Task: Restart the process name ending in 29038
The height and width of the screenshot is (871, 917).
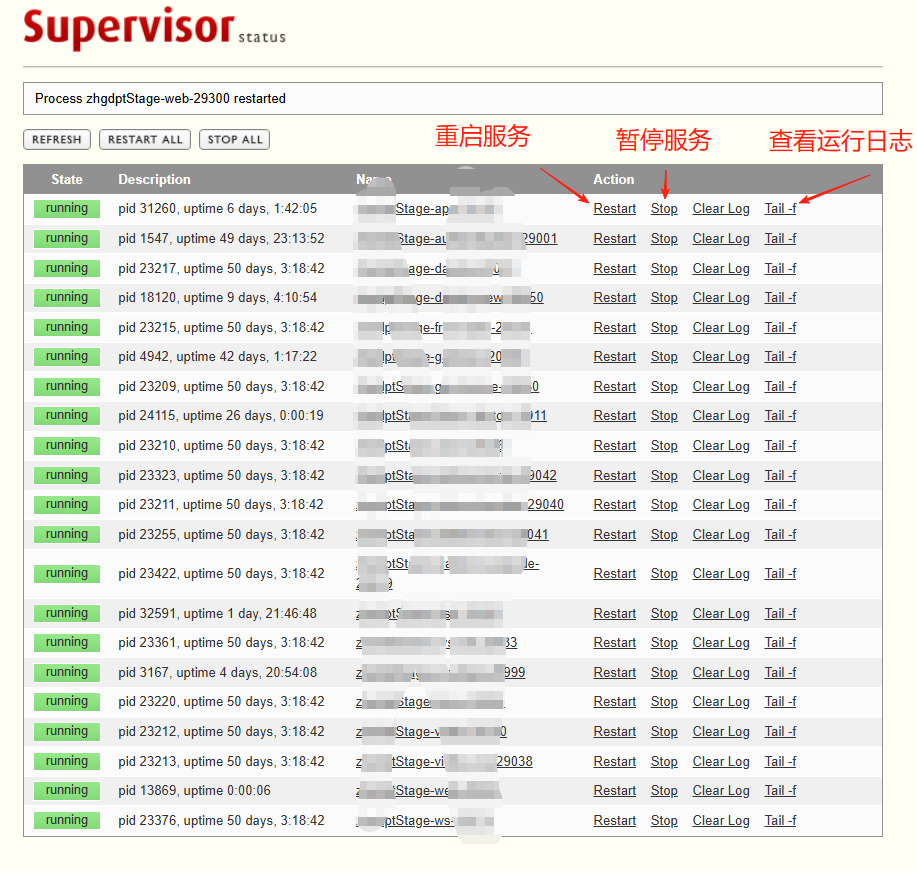Action: tap(614, 761)
